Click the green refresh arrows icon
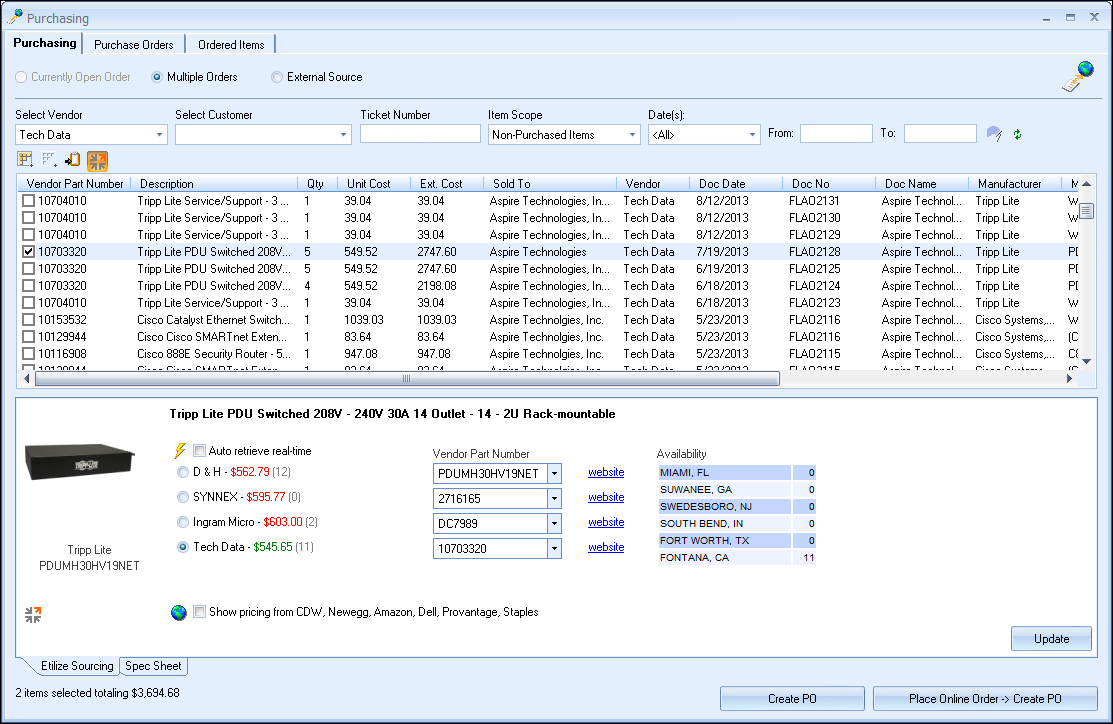This screenshot has height=724, width=1113. [x=1017, y=134]
